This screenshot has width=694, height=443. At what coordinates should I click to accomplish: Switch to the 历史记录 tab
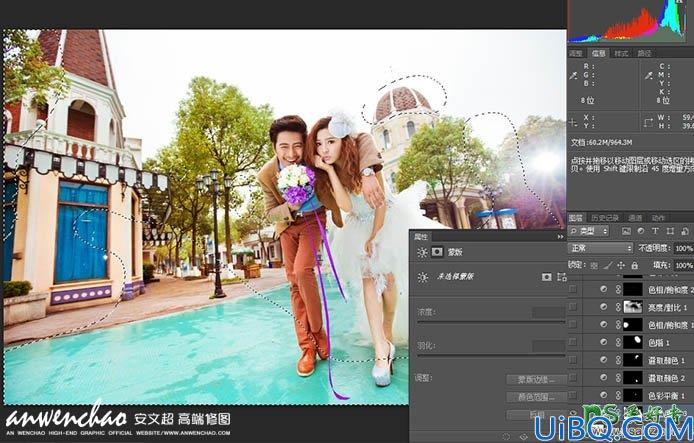(x=604, y=218)
